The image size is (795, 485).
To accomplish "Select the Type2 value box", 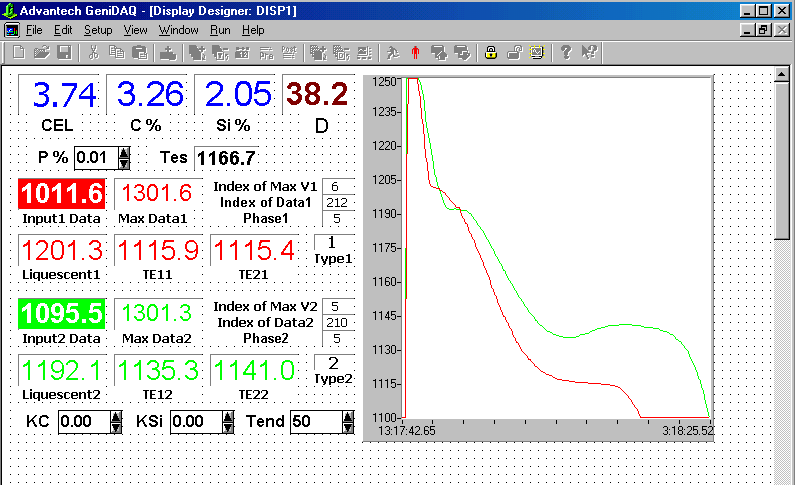I will pyautogui.click(x=333, y=363).
